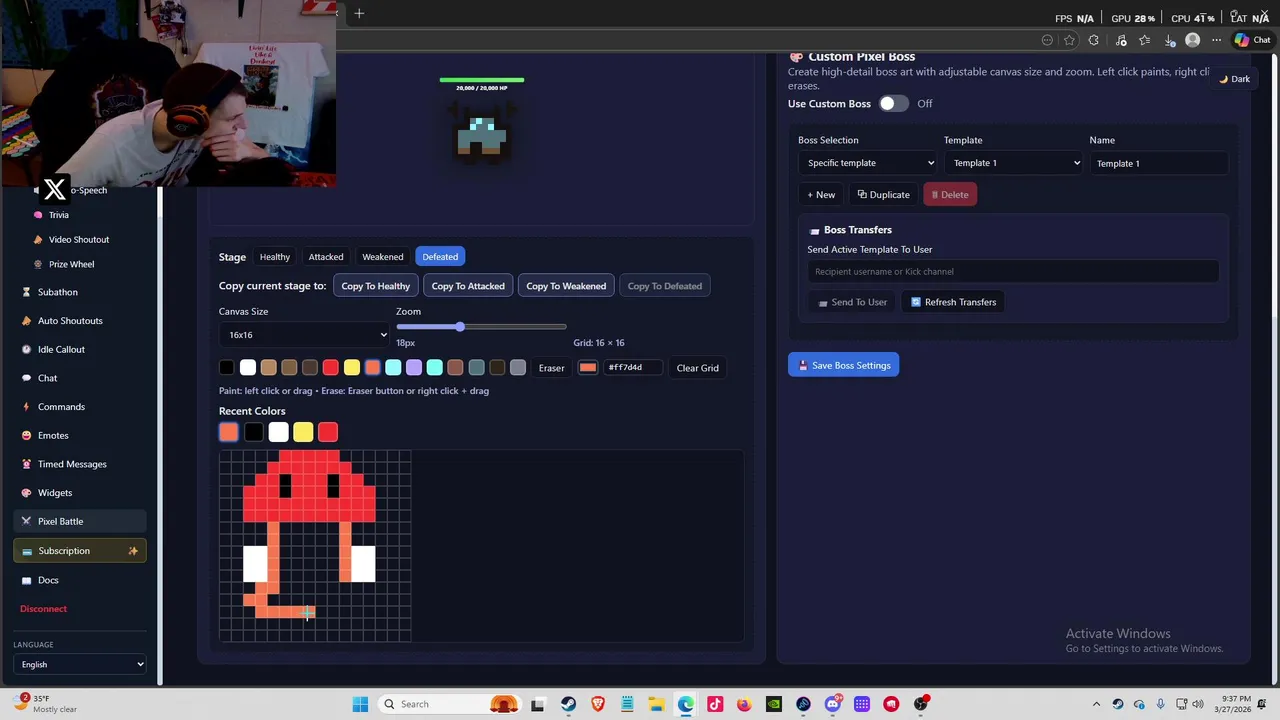Click the Name input field Template 1
The height and width of the screenshot is (720, 1280).
[x=1159, y=163]
